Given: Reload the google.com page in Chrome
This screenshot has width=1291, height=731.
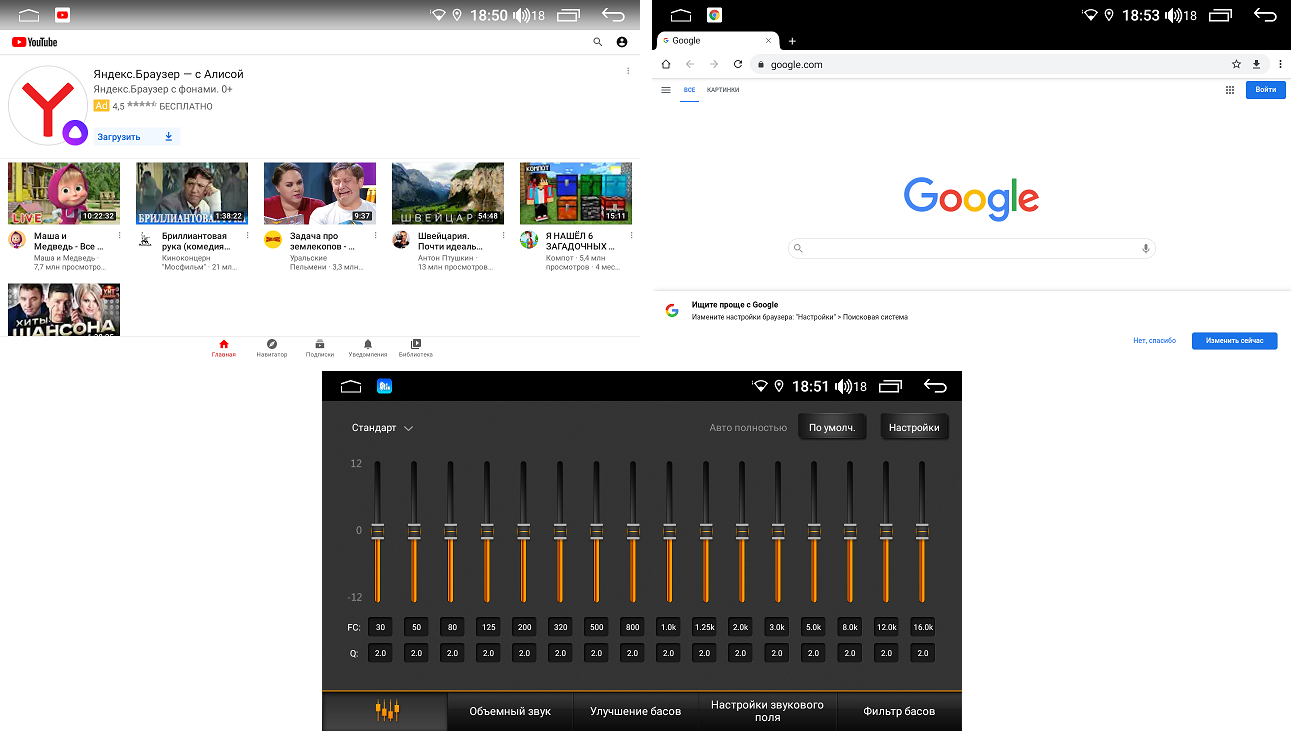Looking at the screenshot, I should click(x=738, y=64).
